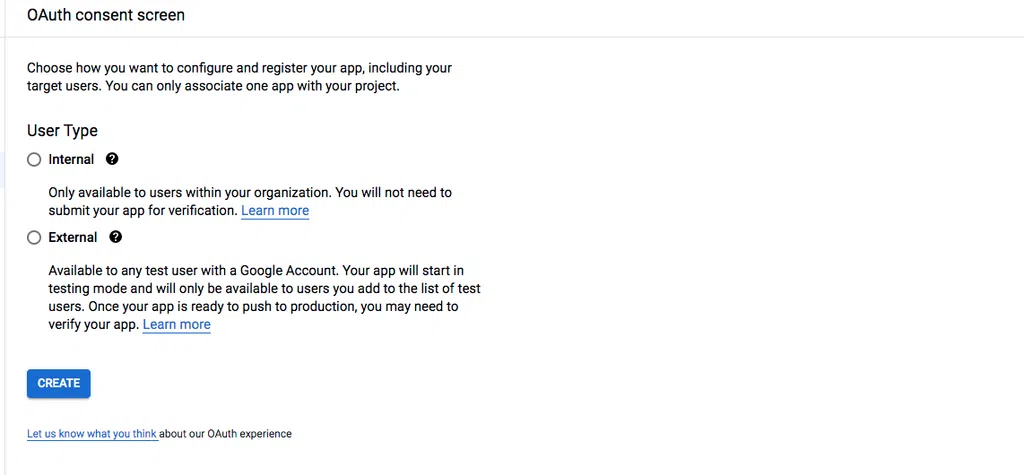Click the User Type section heading
This screenshot has height=475, width=1024.
click(x=62, y=131)
